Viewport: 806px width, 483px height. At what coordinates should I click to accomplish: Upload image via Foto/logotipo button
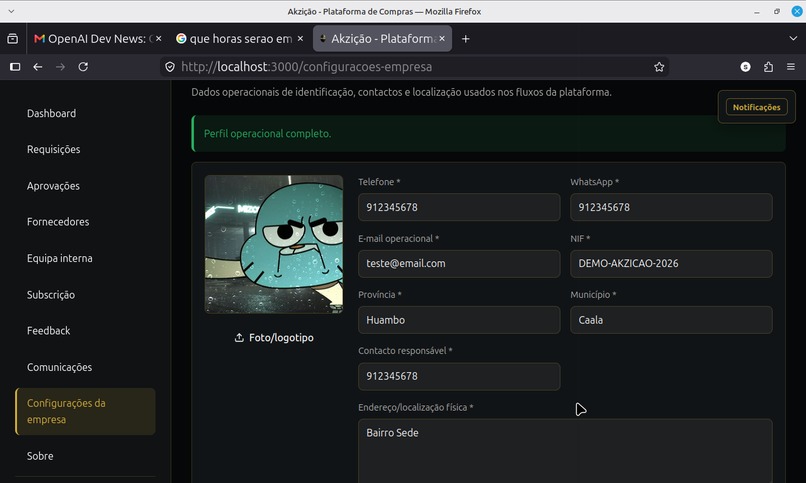pos(274,338)
